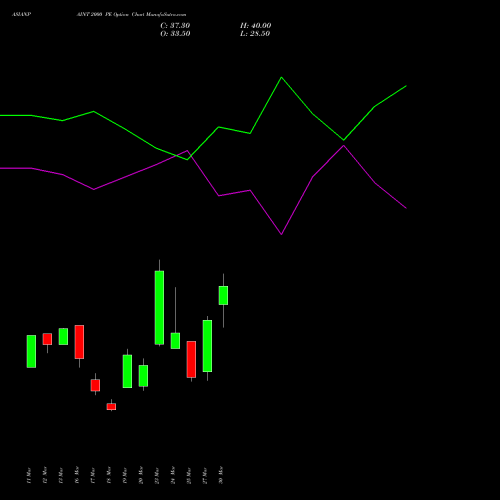Click the green candlestick for 20 Mar
The height and width of the screenshot is (500, 500).
pos(143,376)
